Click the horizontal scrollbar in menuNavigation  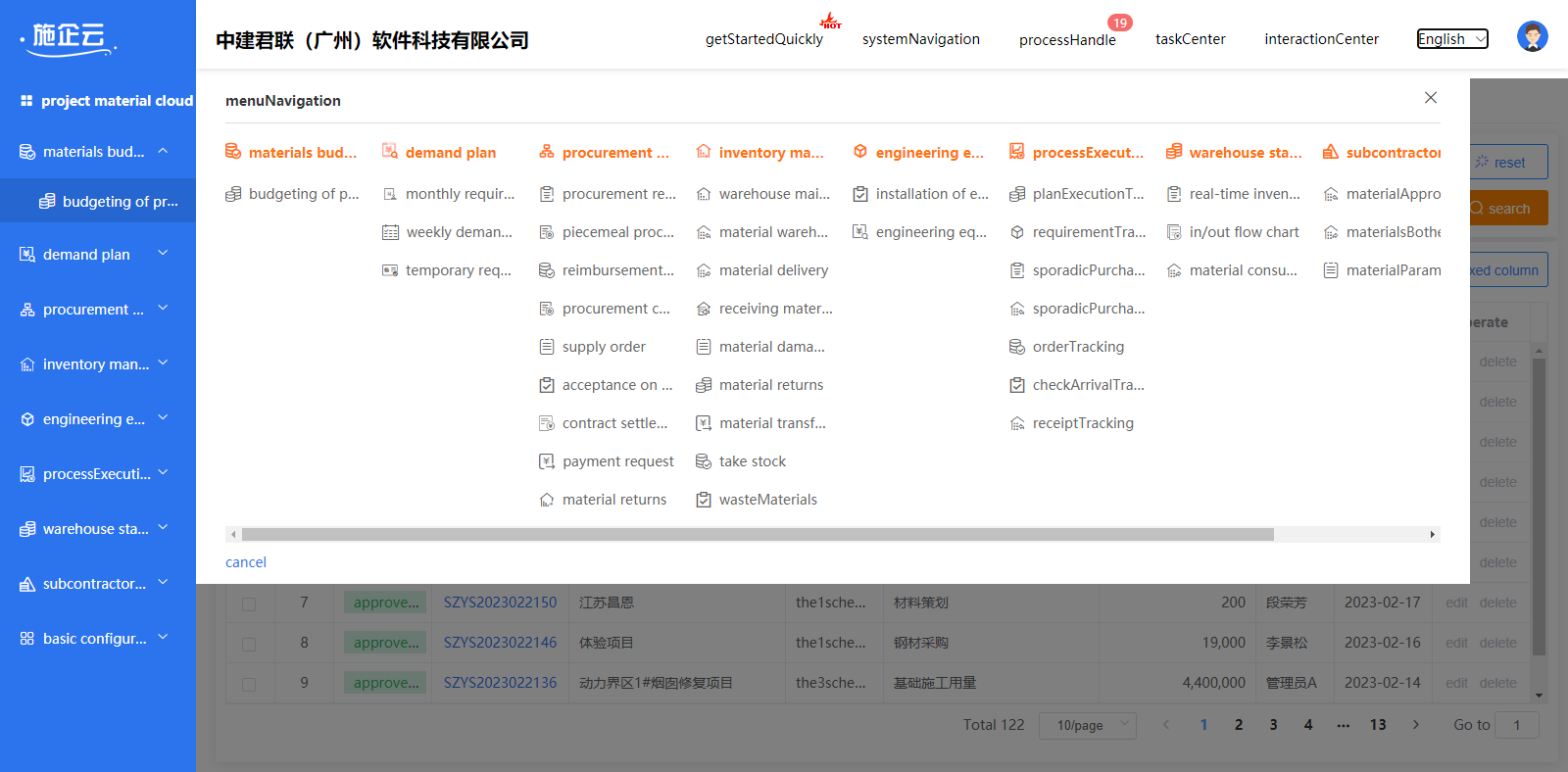758,535
